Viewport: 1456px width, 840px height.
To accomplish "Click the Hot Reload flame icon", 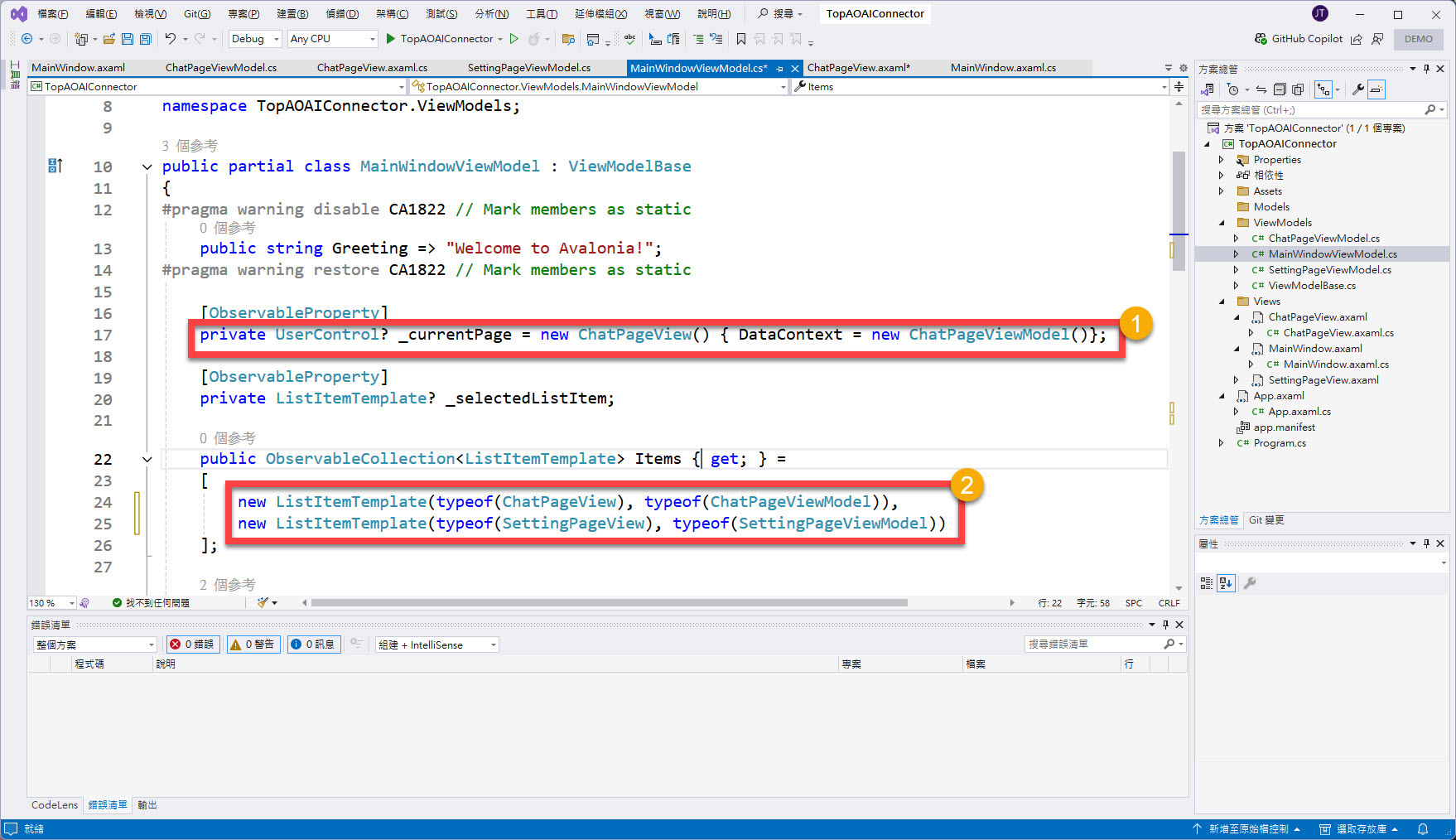I will (x=534, y=39).
